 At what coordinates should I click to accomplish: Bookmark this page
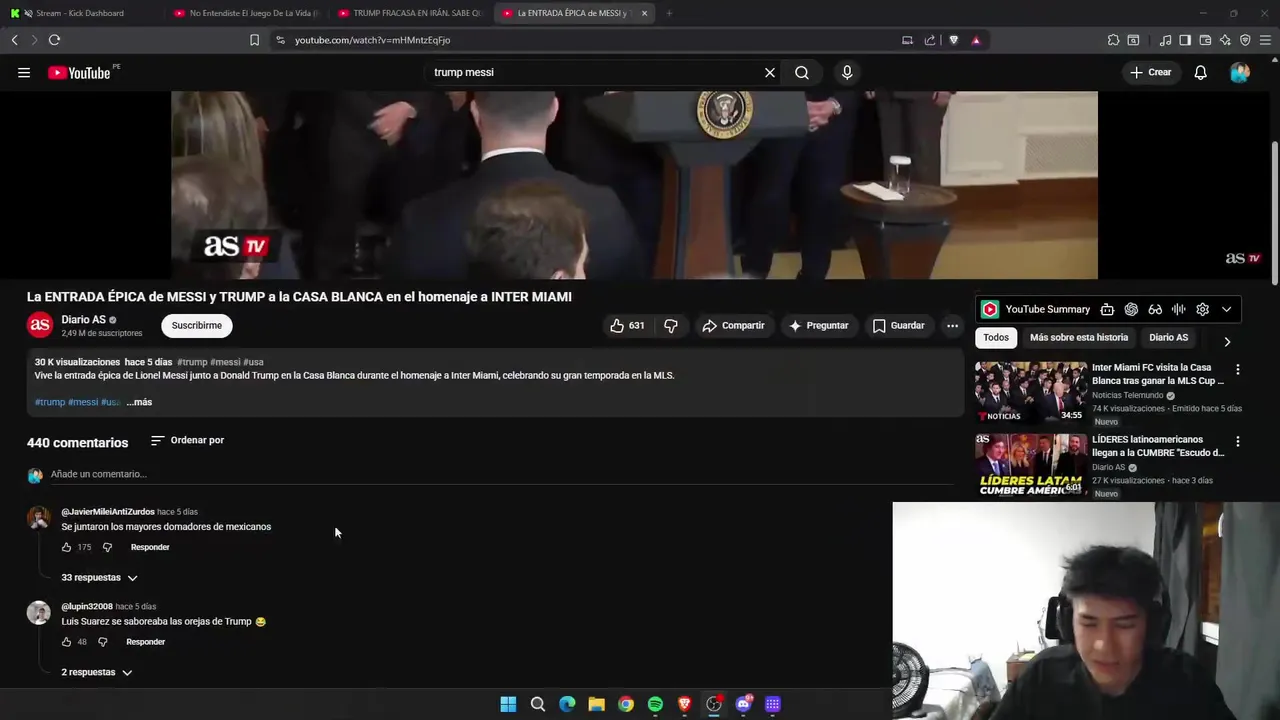click(254, 40)
